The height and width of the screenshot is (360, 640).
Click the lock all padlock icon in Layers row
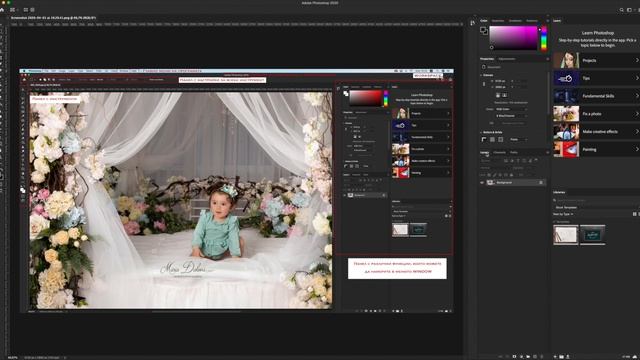coord(511,175)
